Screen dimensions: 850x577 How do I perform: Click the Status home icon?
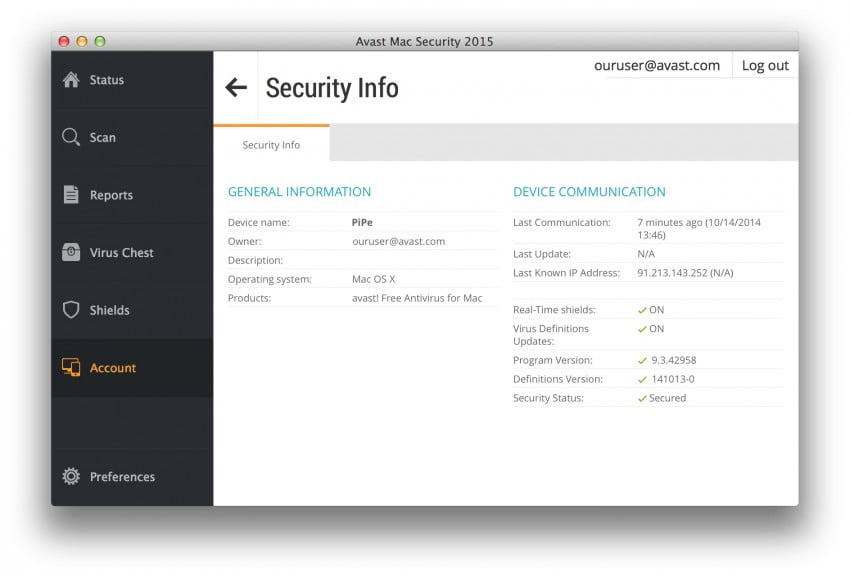tap(71, 80)
